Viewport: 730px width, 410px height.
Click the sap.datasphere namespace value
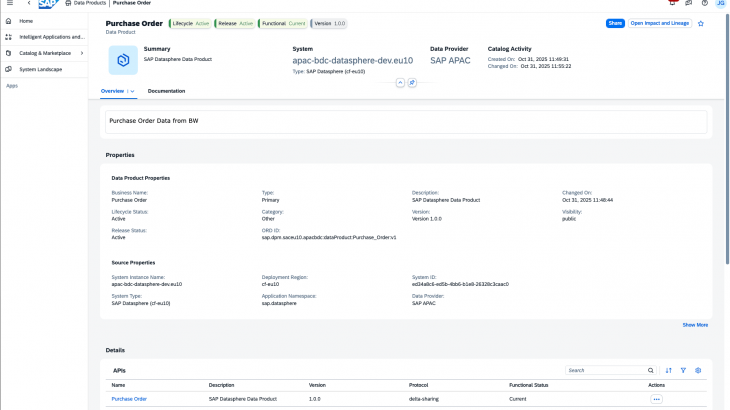point(279,303)
